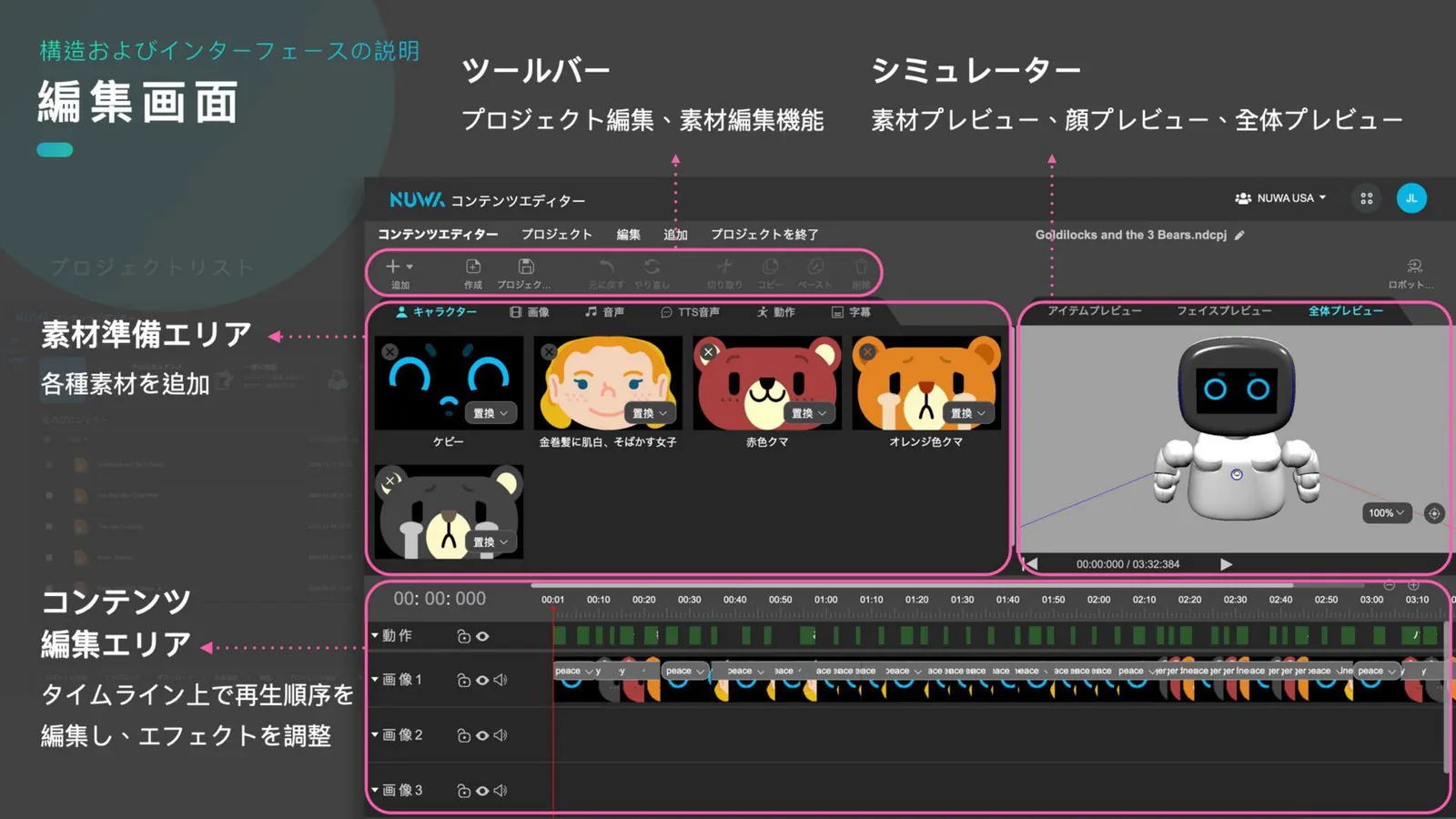
Task: Zoom out the timeline with minus icon
Action: [x=1389, y=585]
